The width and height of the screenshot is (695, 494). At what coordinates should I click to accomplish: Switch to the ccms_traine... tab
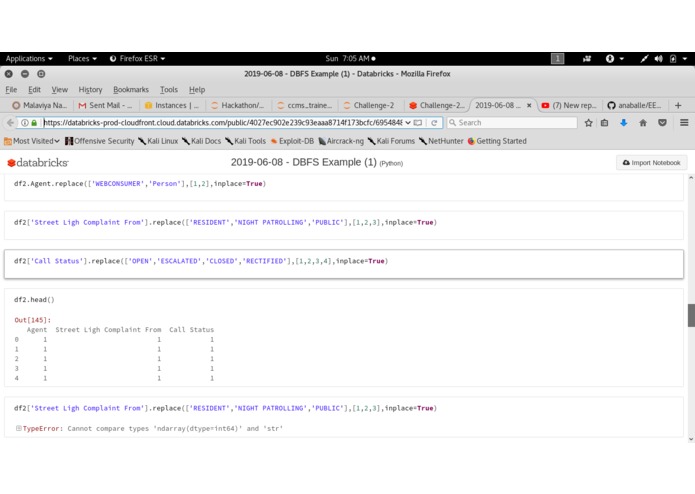(304, 105)
